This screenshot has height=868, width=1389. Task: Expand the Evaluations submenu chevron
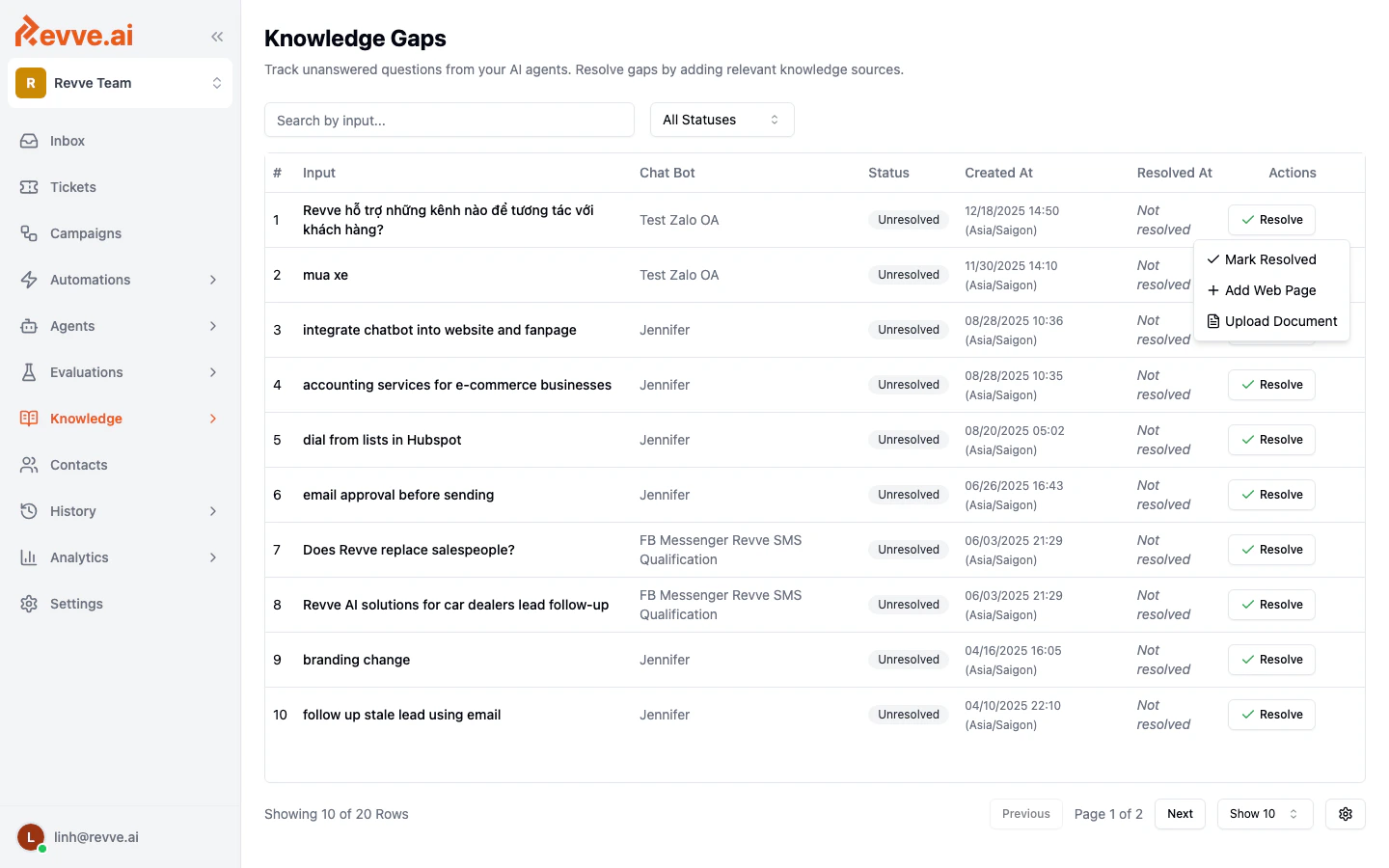213,372
